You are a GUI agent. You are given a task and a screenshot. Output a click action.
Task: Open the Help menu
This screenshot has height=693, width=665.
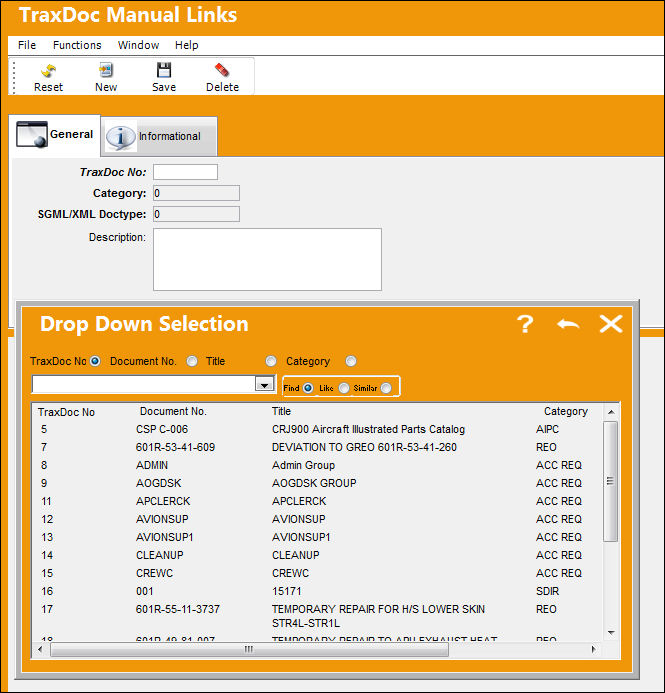click(x=186, y=45)
